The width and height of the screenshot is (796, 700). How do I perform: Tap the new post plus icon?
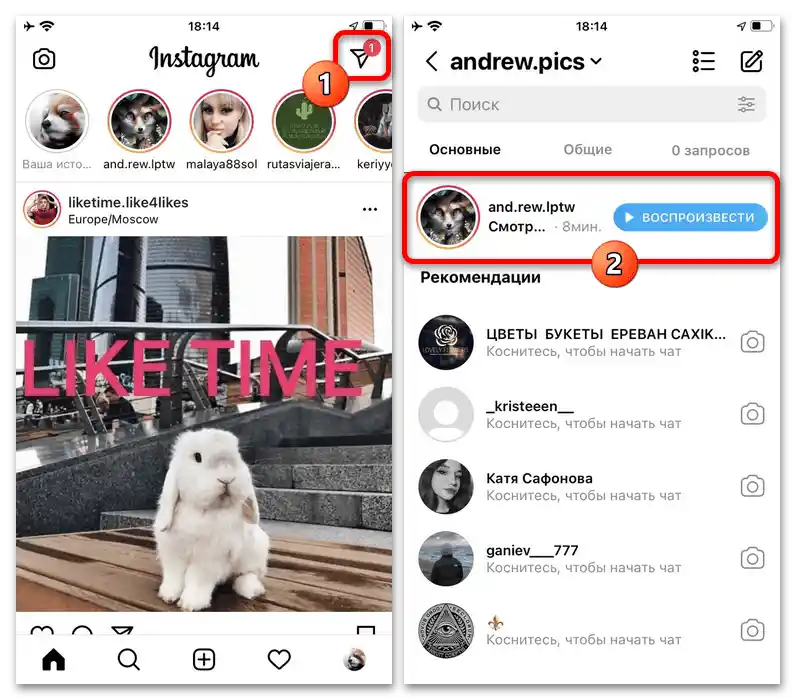[x=204, y=659]
